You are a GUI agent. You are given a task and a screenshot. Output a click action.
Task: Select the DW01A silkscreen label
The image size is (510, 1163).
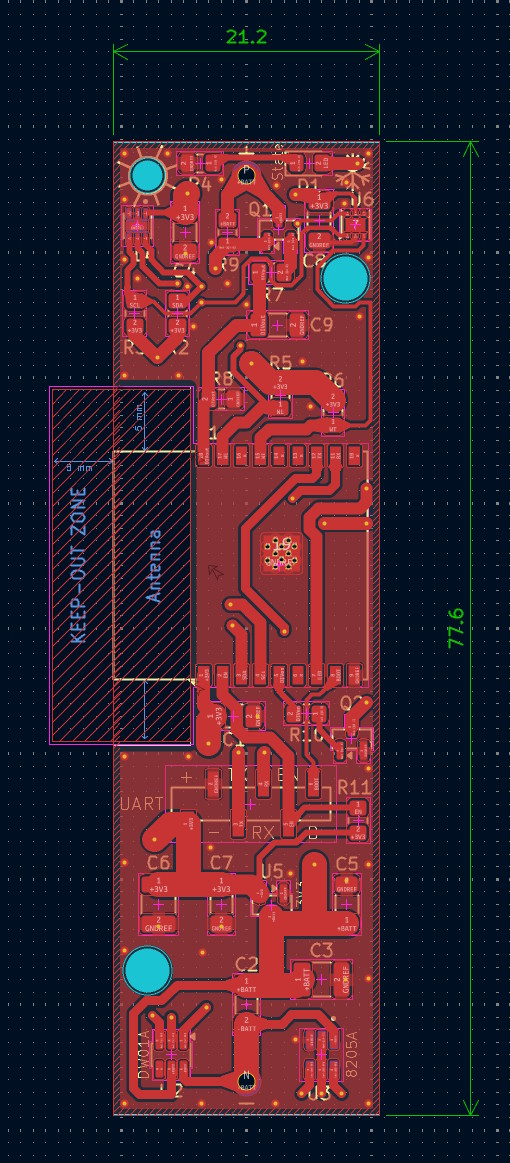coord(145,1055)
